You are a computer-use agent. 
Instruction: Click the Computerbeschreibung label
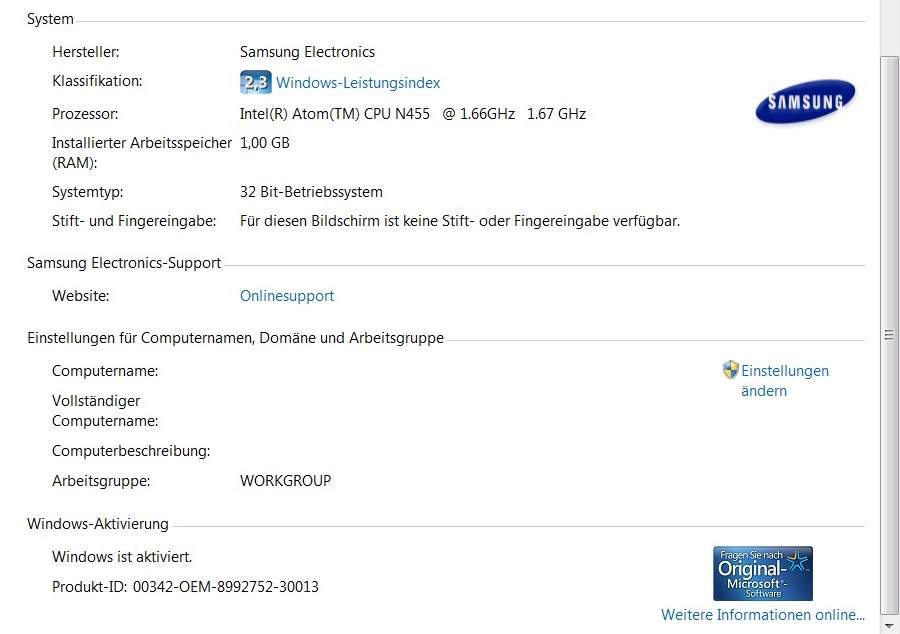coord(131,451)
